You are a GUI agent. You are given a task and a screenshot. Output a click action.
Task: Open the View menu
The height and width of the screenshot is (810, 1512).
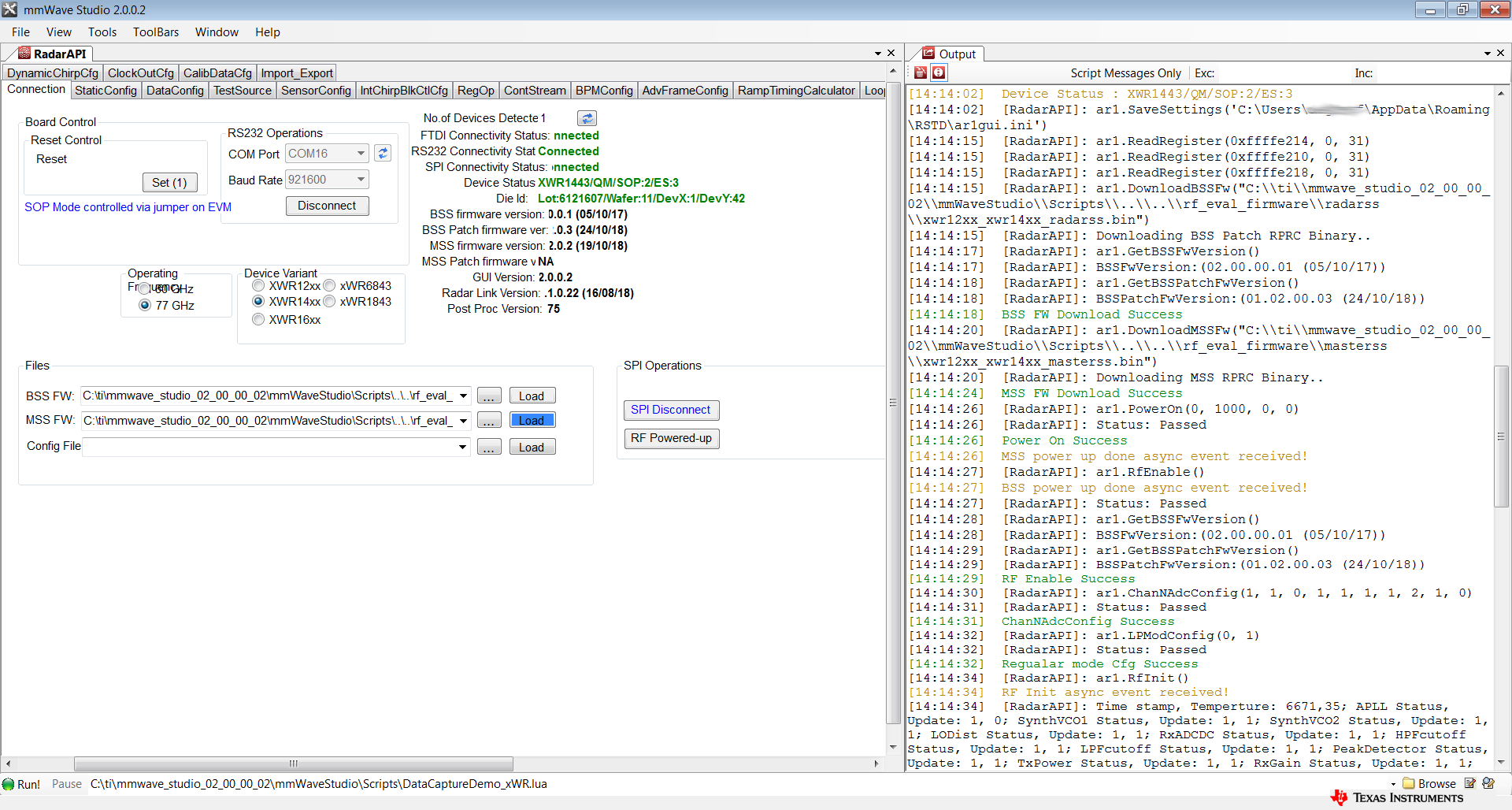pyautogui.click(x=59, y=32)
